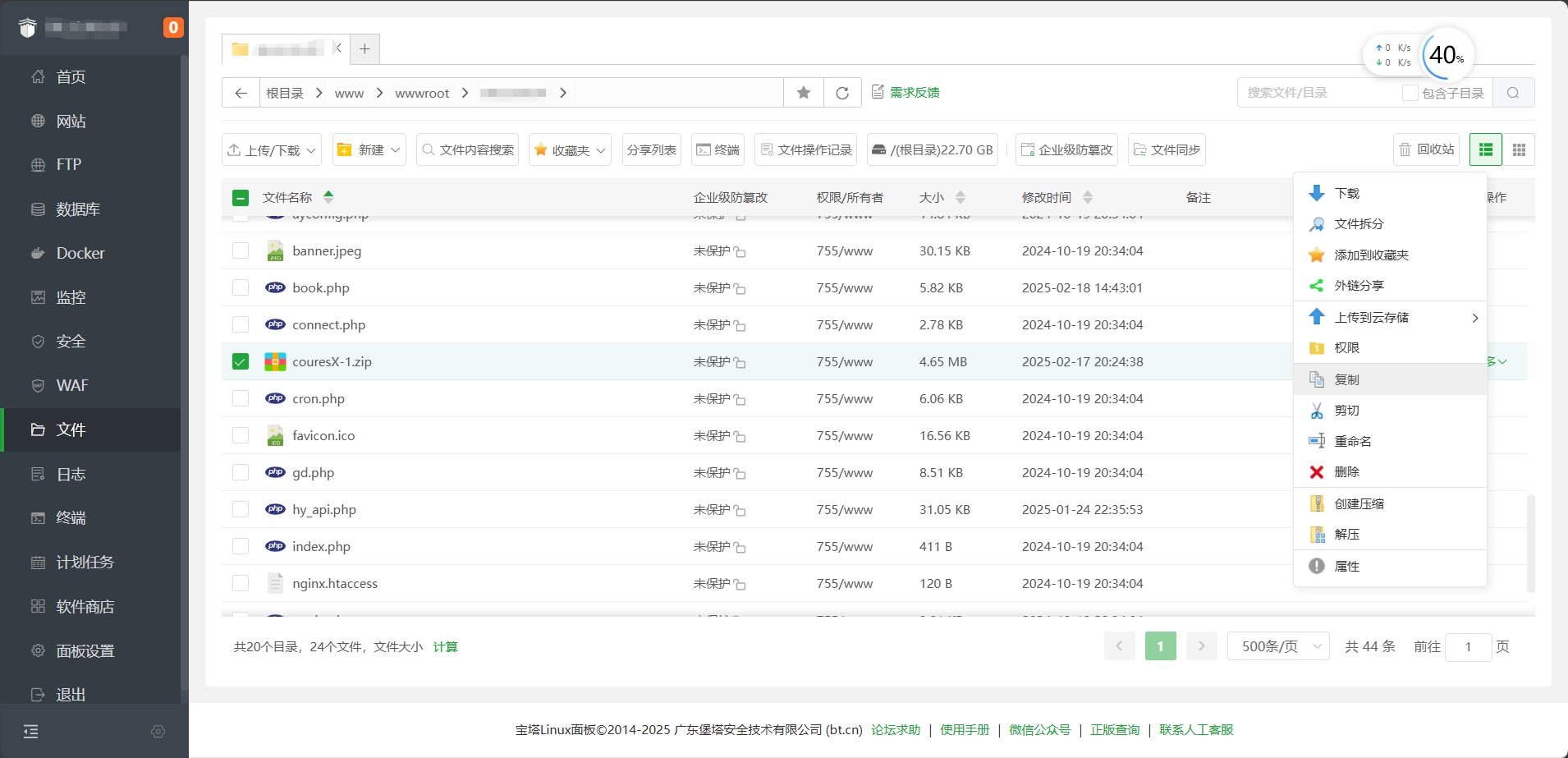Toggle the 包含子目录 include subdirectories checkbox
Image resolution: width=1568 pixels, height=758 pixels.
pyautogui.click(x=1410, y=93)
